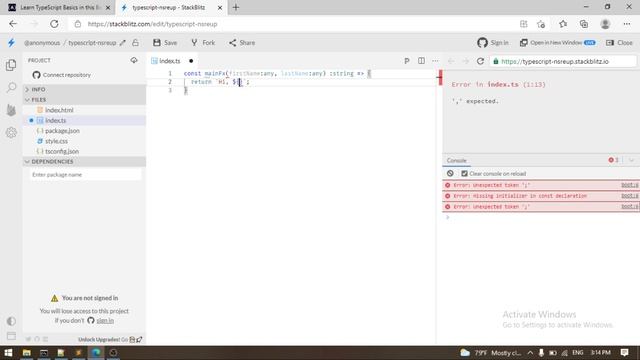Split the editor pane
Viewport: 640px width, 360px height.
click(x=421, y=61)
